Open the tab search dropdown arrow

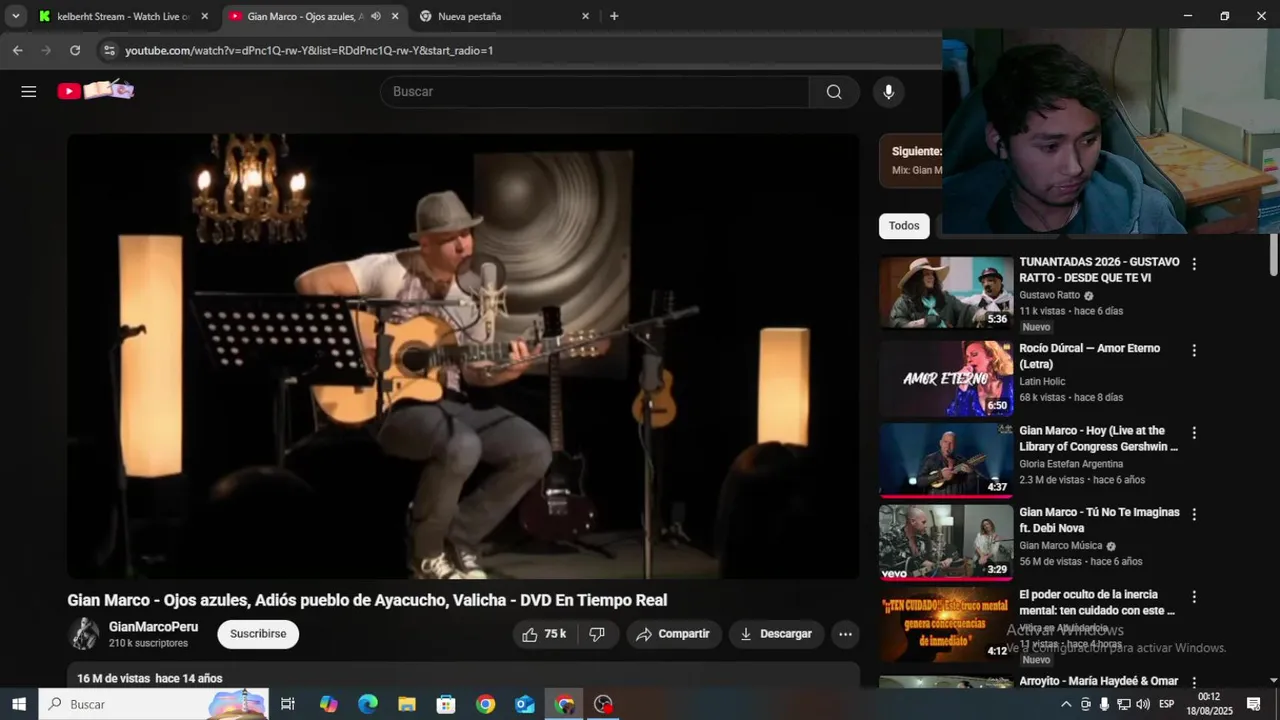(x=15, y=16)
